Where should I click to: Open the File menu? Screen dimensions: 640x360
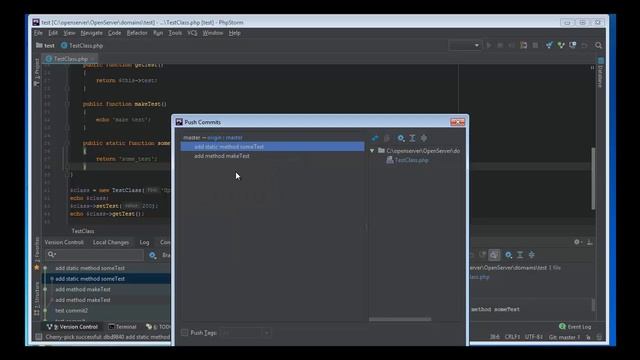point(38,33)
